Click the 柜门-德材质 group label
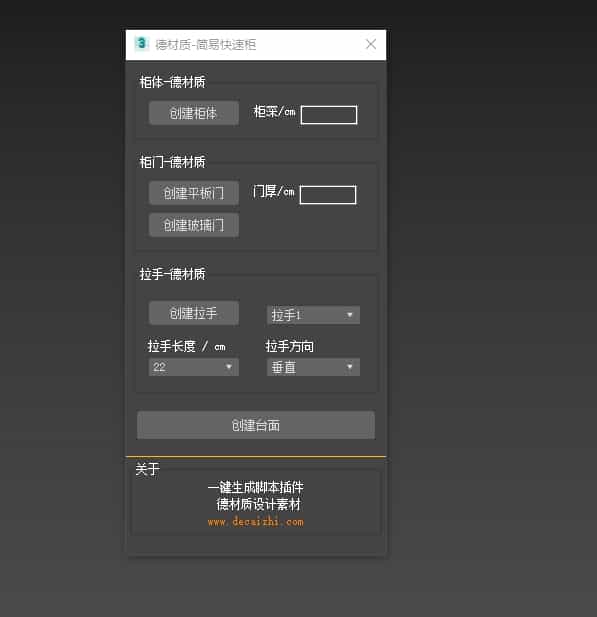Image resolution: width=597 pixels, height=617 pixels. coord(172,162)
